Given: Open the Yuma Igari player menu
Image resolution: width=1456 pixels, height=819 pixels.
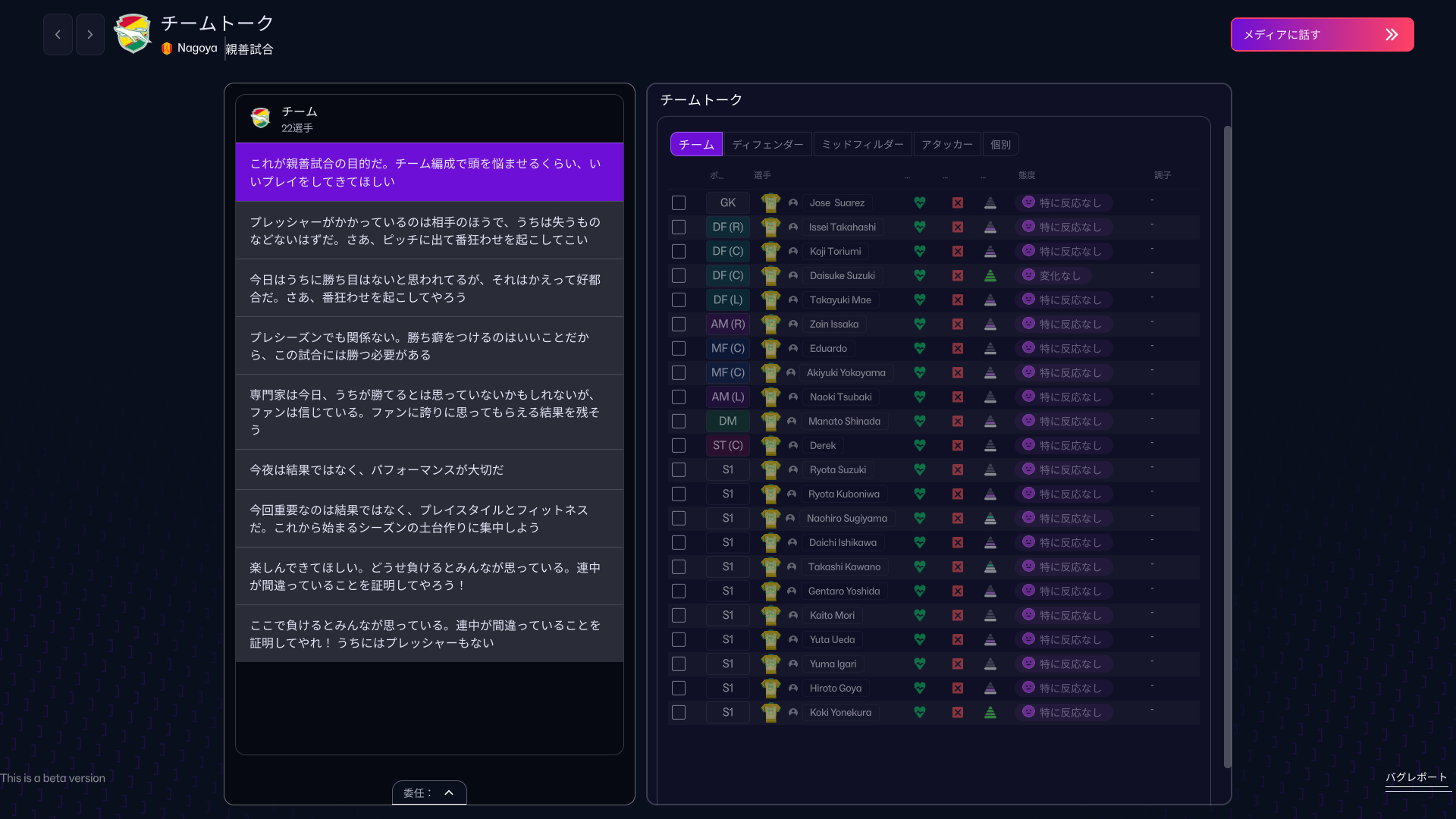Looking at the screenshot, I should 833,664.
